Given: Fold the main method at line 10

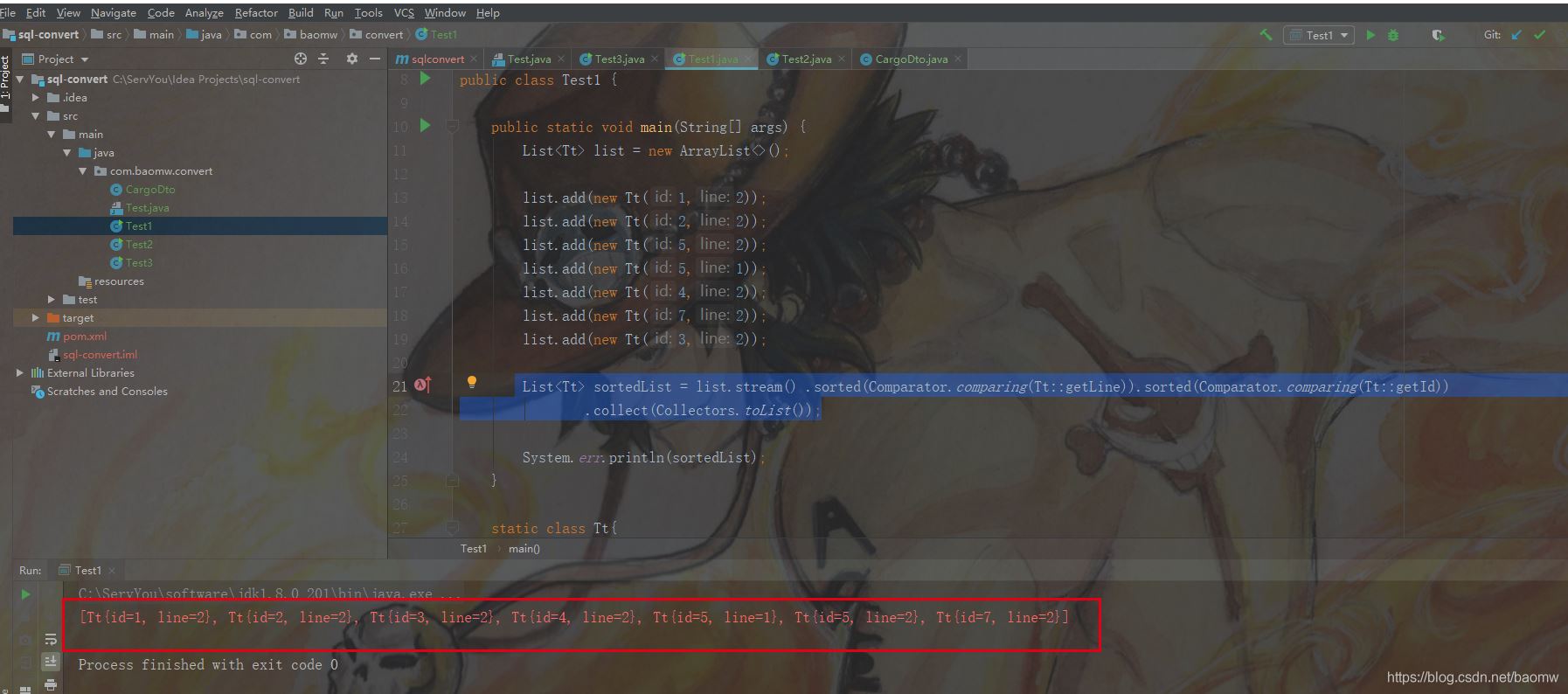Looking at the screenshot, I should click(453, 127).
